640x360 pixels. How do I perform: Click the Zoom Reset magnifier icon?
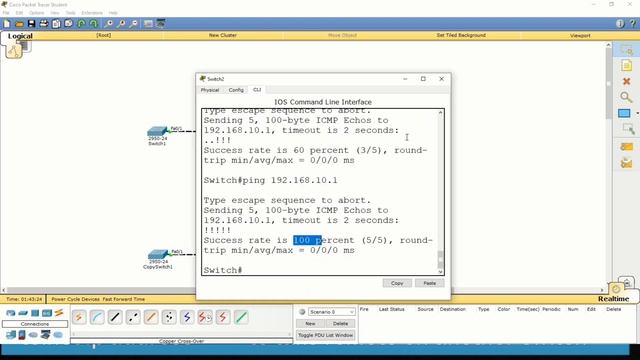121,24
